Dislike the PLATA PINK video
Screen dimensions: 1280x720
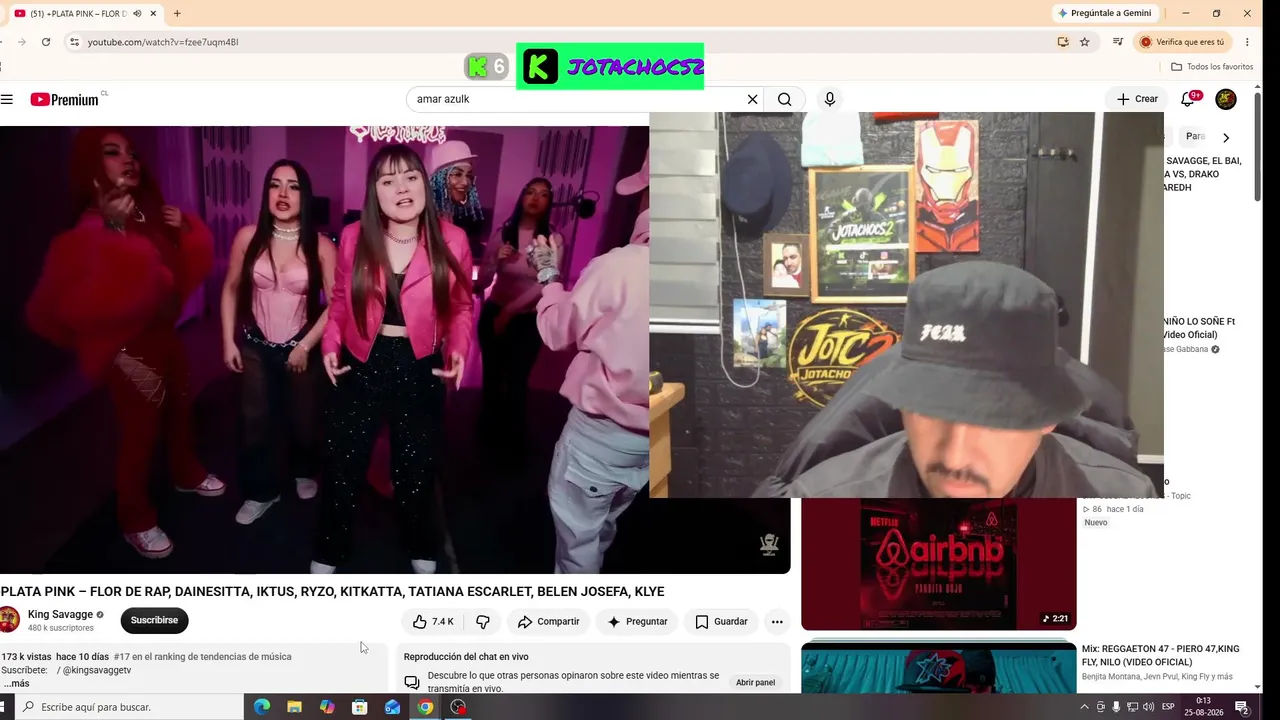(483, 621)
